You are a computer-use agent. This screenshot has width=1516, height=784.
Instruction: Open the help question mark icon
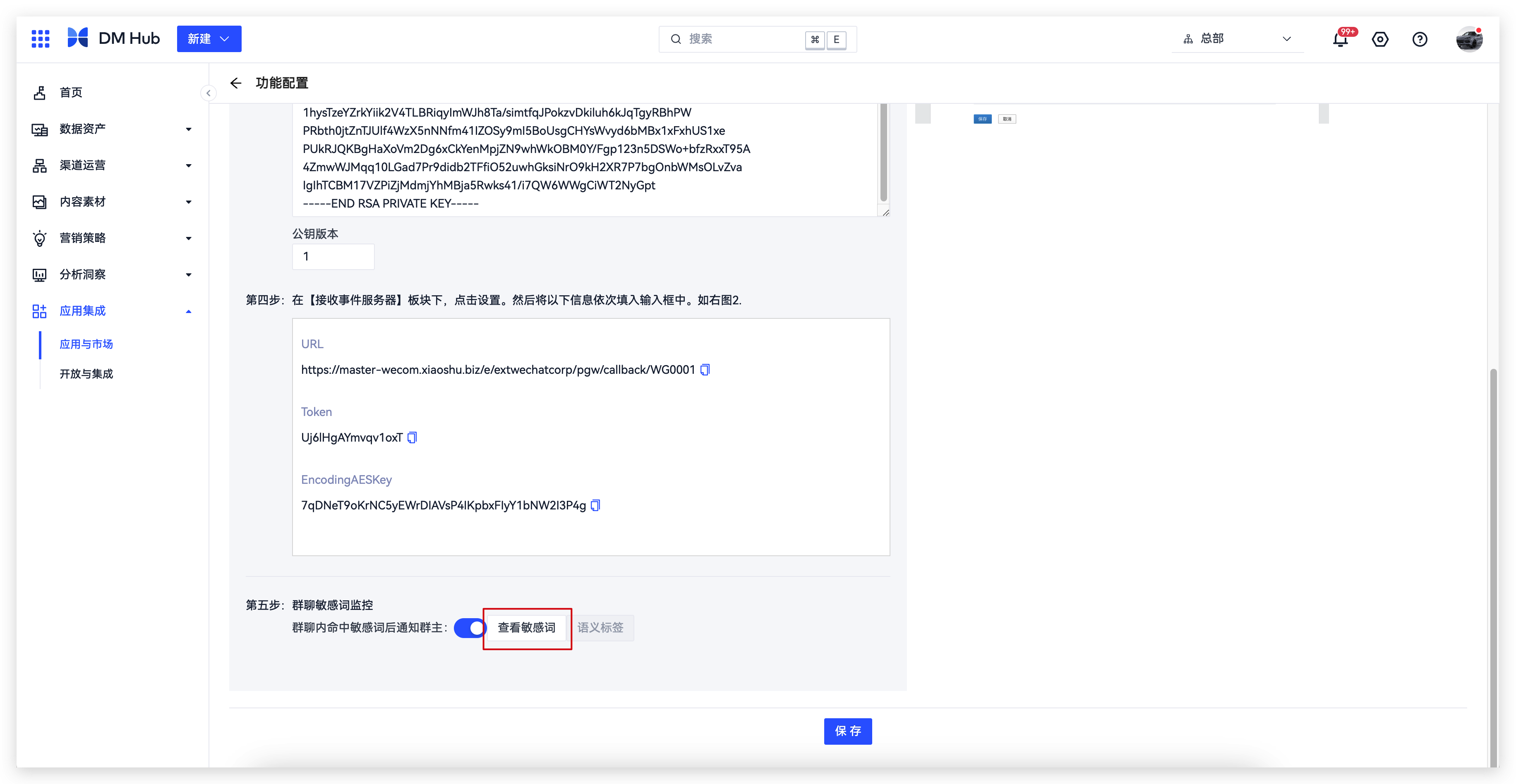click(1420, 39)
